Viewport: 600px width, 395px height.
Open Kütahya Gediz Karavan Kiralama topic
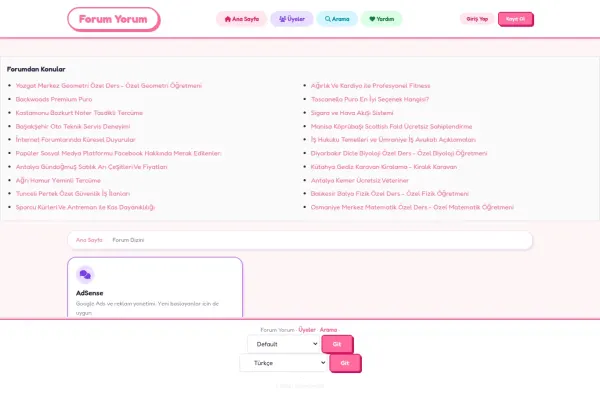point(384,167)
